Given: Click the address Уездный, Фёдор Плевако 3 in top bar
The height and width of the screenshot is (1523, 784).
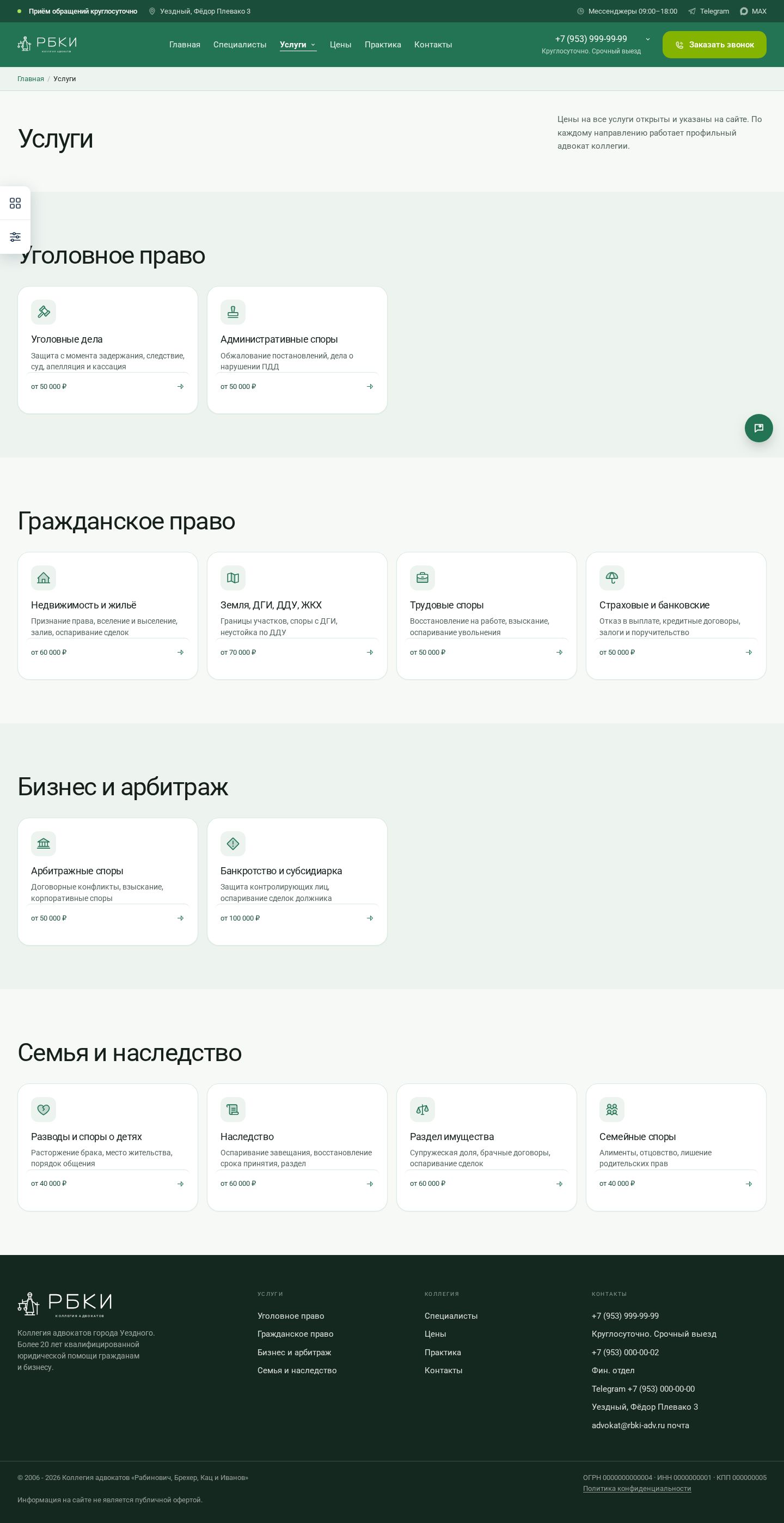Looking at the screenshot, I should click(x=200, y=11).
